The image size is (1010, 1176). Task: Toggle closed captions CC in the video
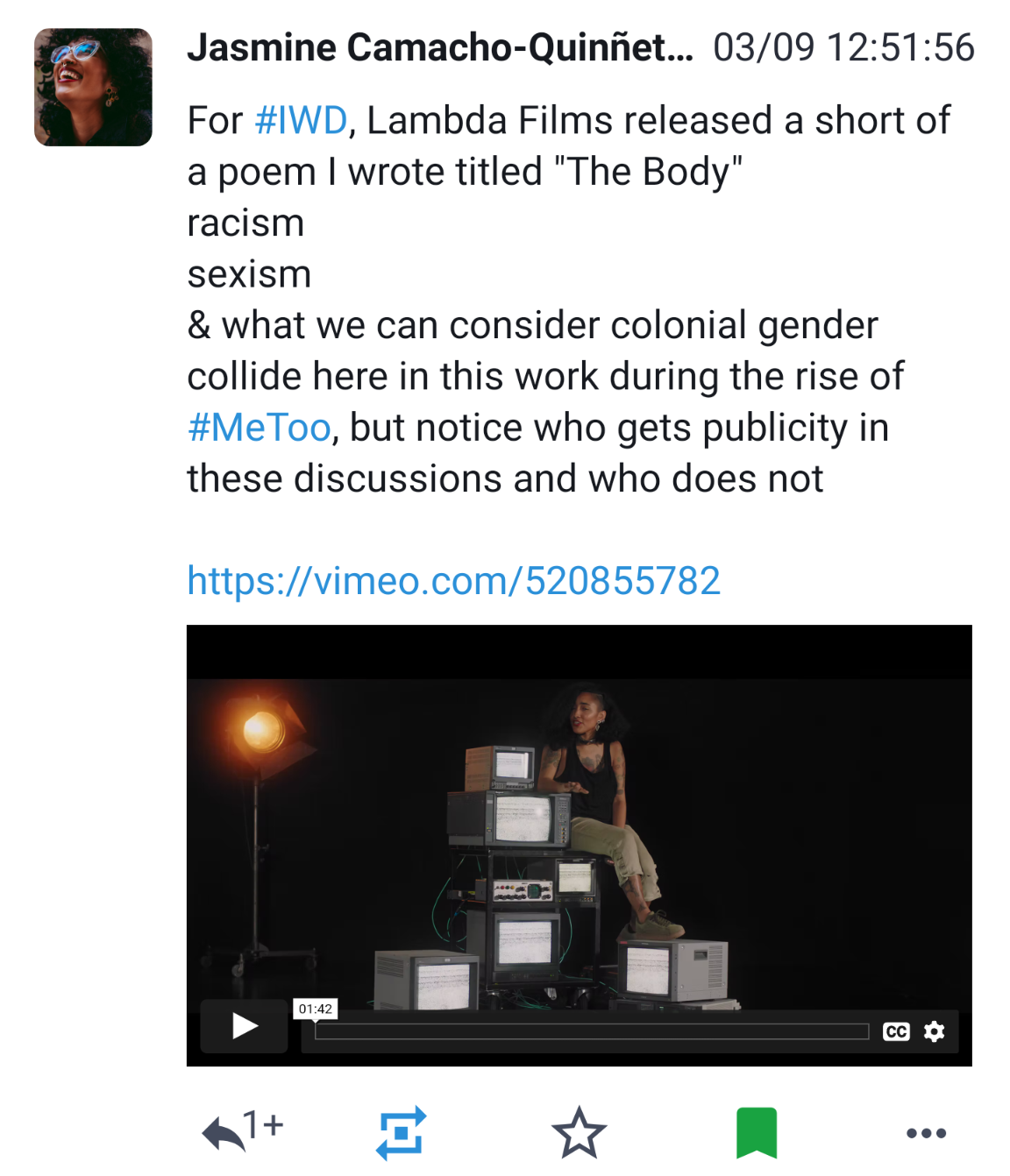point(896,1031)
